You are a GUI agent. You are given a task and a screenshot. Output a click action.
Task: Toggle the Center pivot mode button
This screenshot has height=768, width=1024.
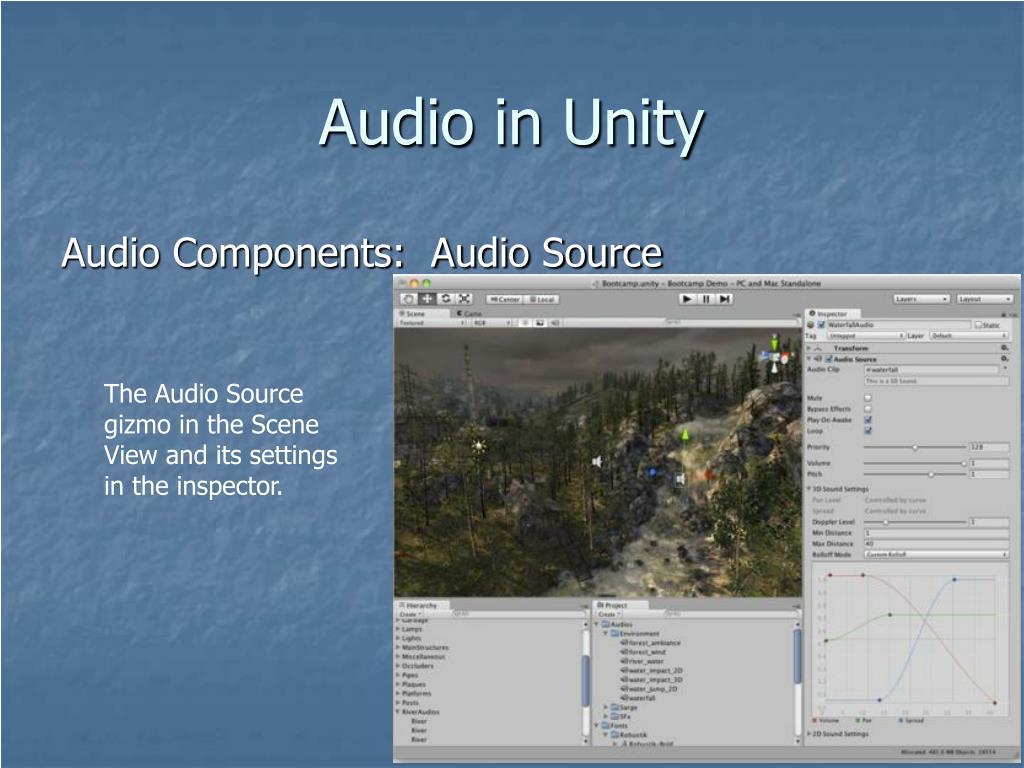[504, 299]
